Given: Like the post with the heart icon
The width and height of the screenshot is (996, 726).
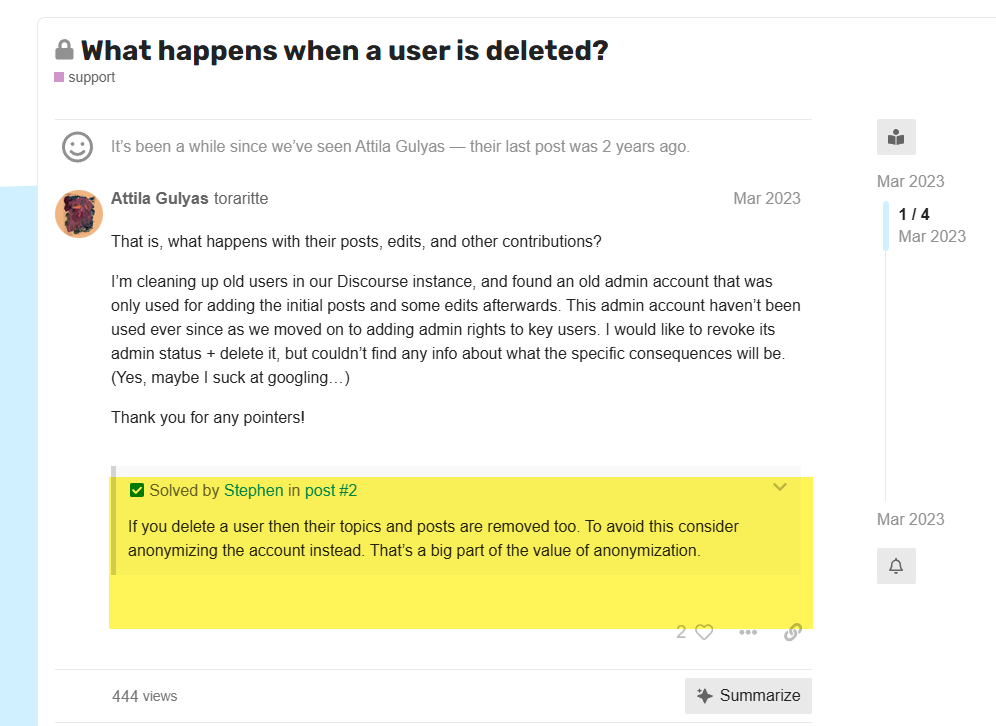Looking at the screenshot, I should tap(704, 632).
